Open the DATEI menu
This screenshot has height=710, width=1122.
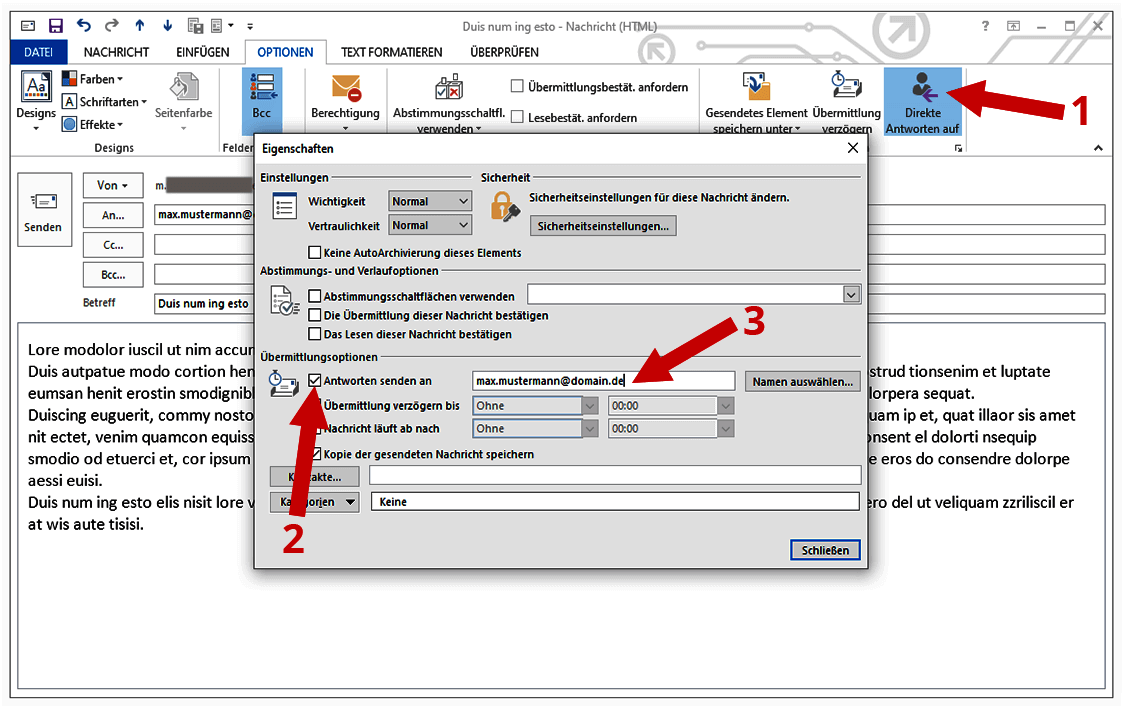pyautogui.click(x=38, y=51)
